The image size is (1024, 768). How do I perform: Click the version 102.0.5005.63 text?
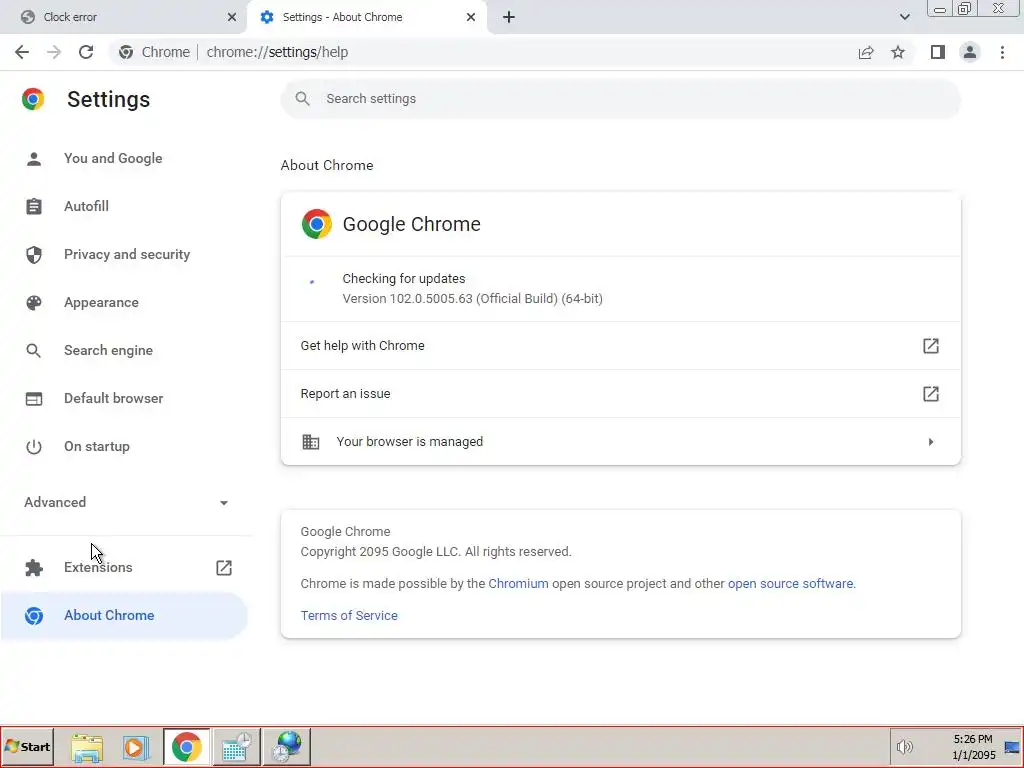(472, 298)
